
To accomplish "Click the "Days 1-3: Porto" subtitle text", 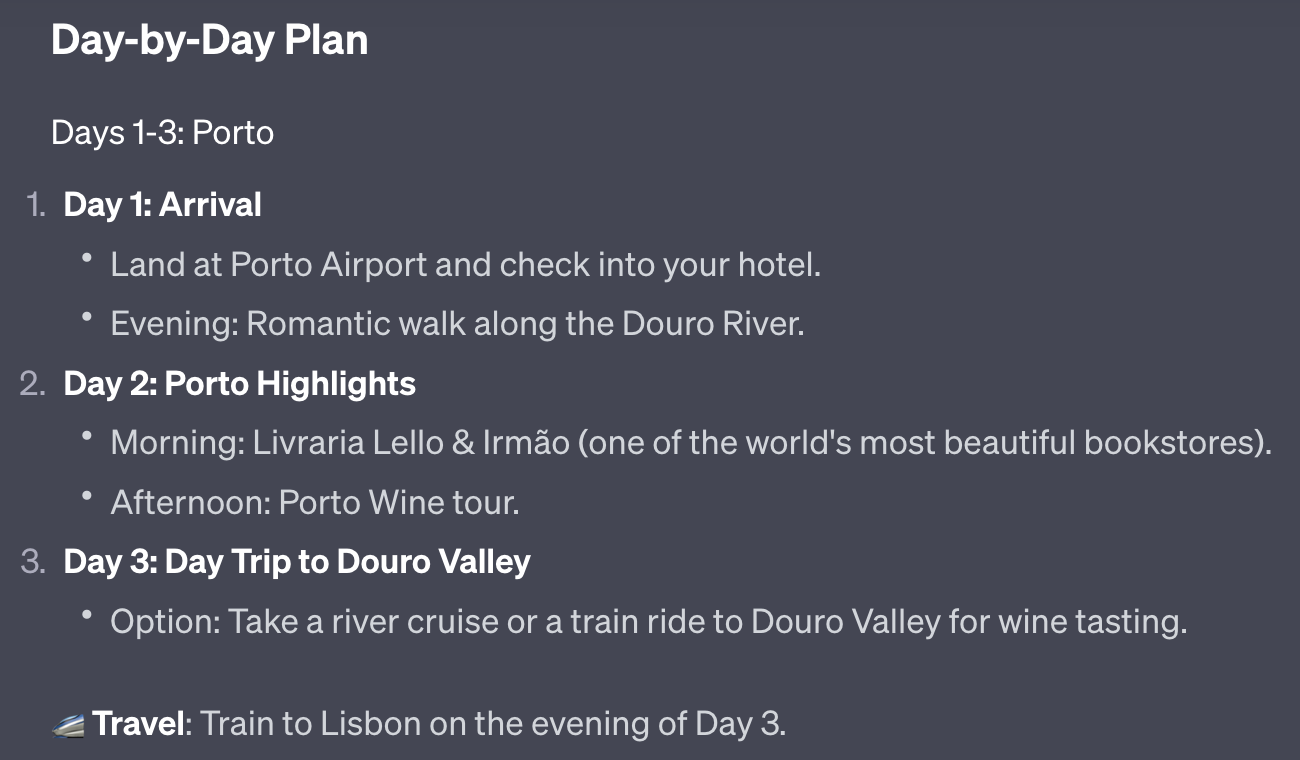I will tap(162, 132).
